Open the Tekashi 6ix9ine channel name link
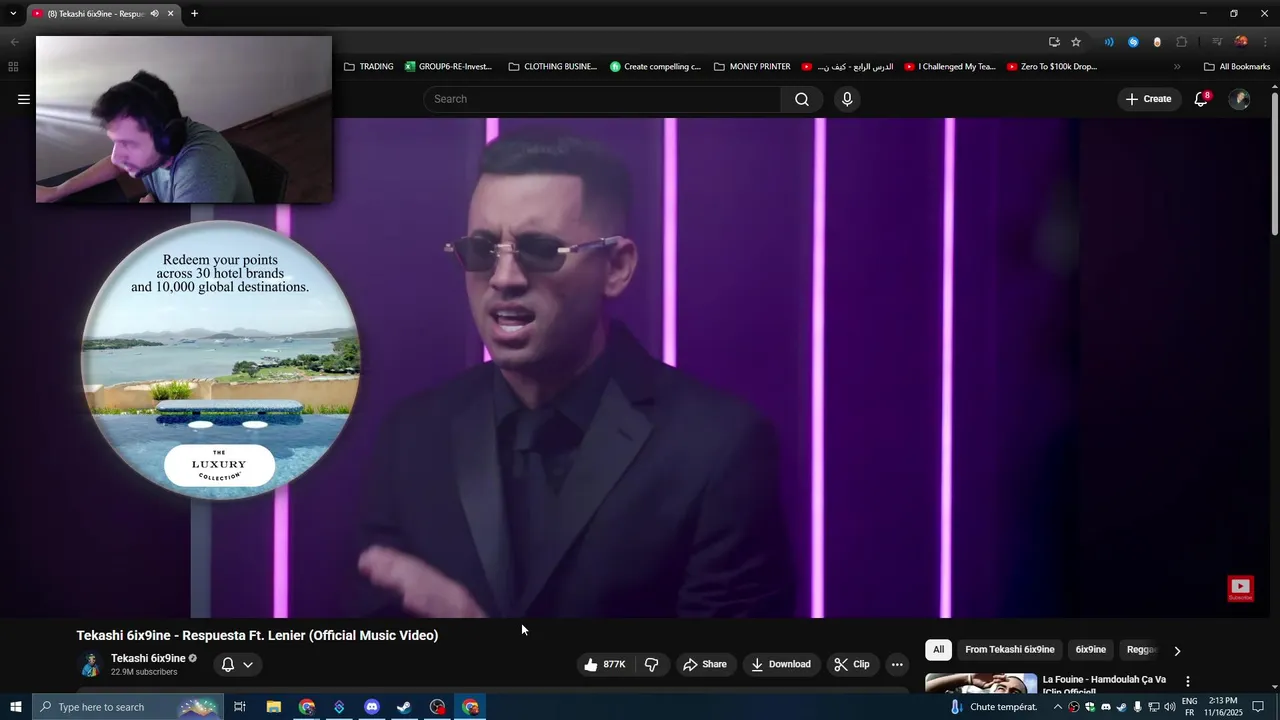The height and width of the screenshot is (720, 1280). click(x=148, y=658)
